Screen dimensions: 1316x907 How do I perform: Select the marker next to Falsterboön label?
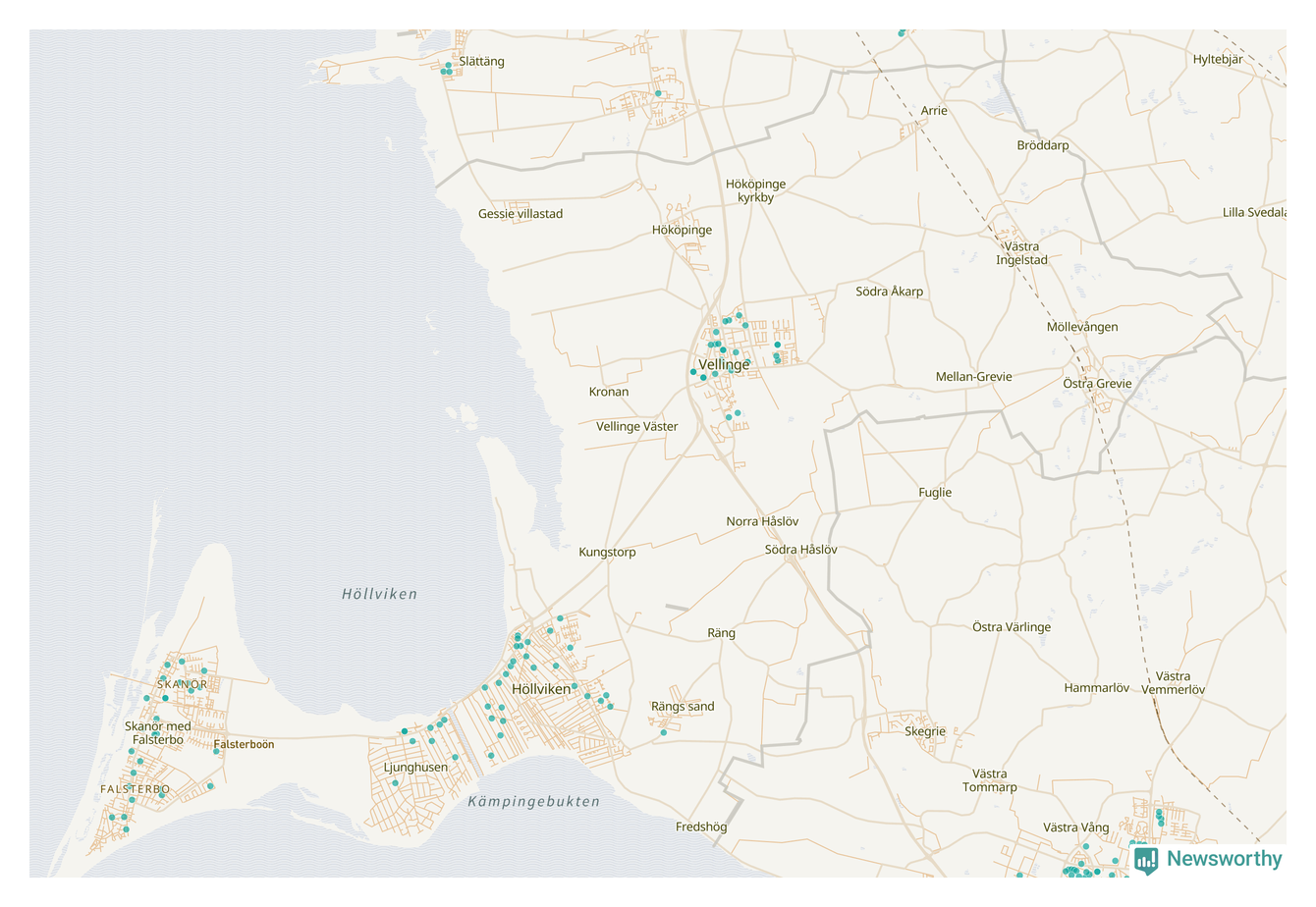[x=216, y=752]
